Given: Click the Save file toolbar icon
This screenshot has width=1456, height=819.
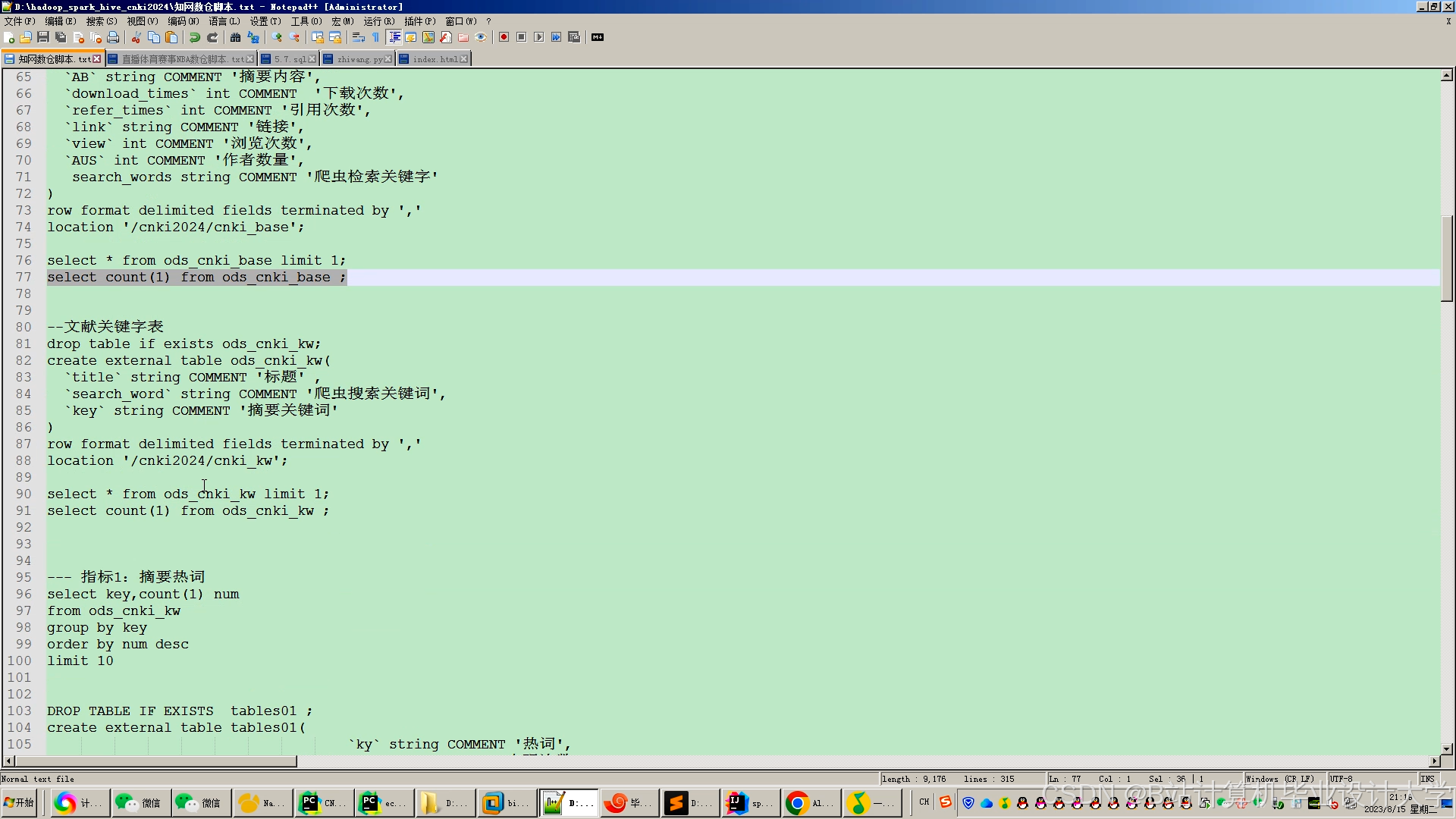Looking at the screenshot, I should click(43, 37).
